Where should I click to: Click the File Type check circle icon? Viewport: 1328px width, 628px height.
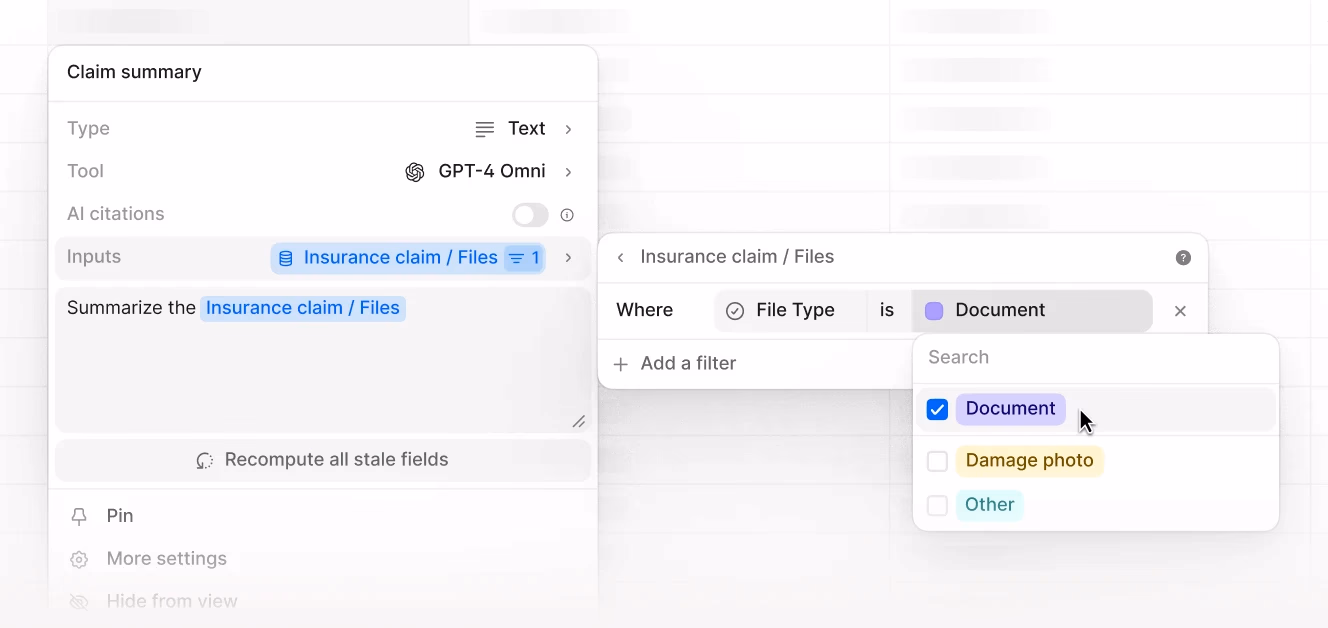(x=735, y=311)
